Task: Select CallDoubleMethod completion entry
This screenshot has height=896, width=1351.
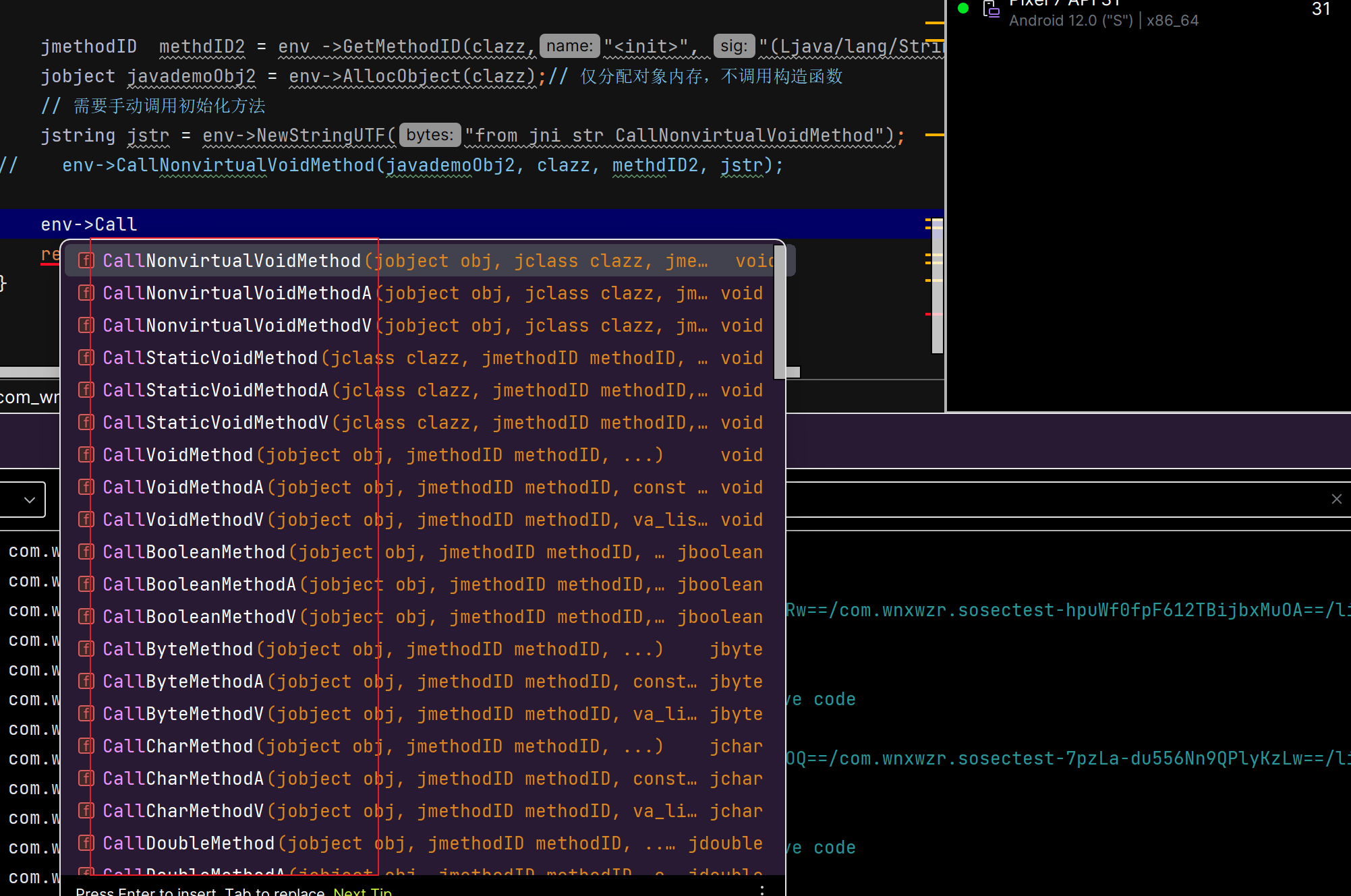Action: pyautogui.click(x=423, y=843)
